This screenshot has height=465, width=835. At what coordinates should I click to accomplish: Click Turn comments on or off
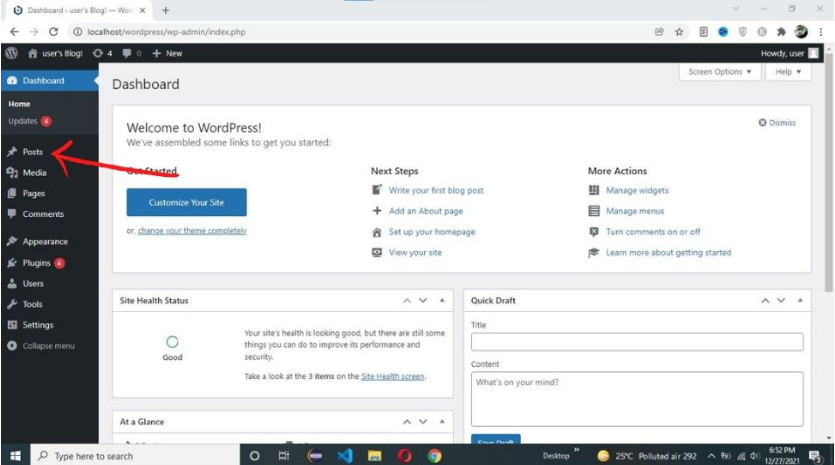click(x=653, y=232)
